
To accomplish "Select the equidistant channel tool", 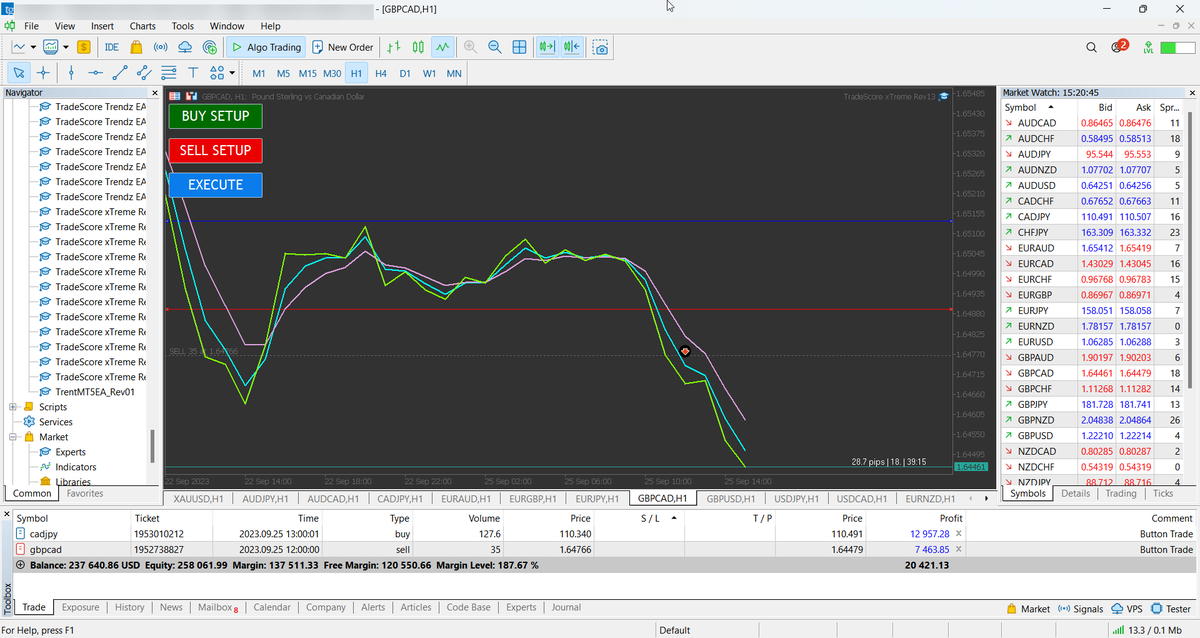I will (x=144, y=72).
